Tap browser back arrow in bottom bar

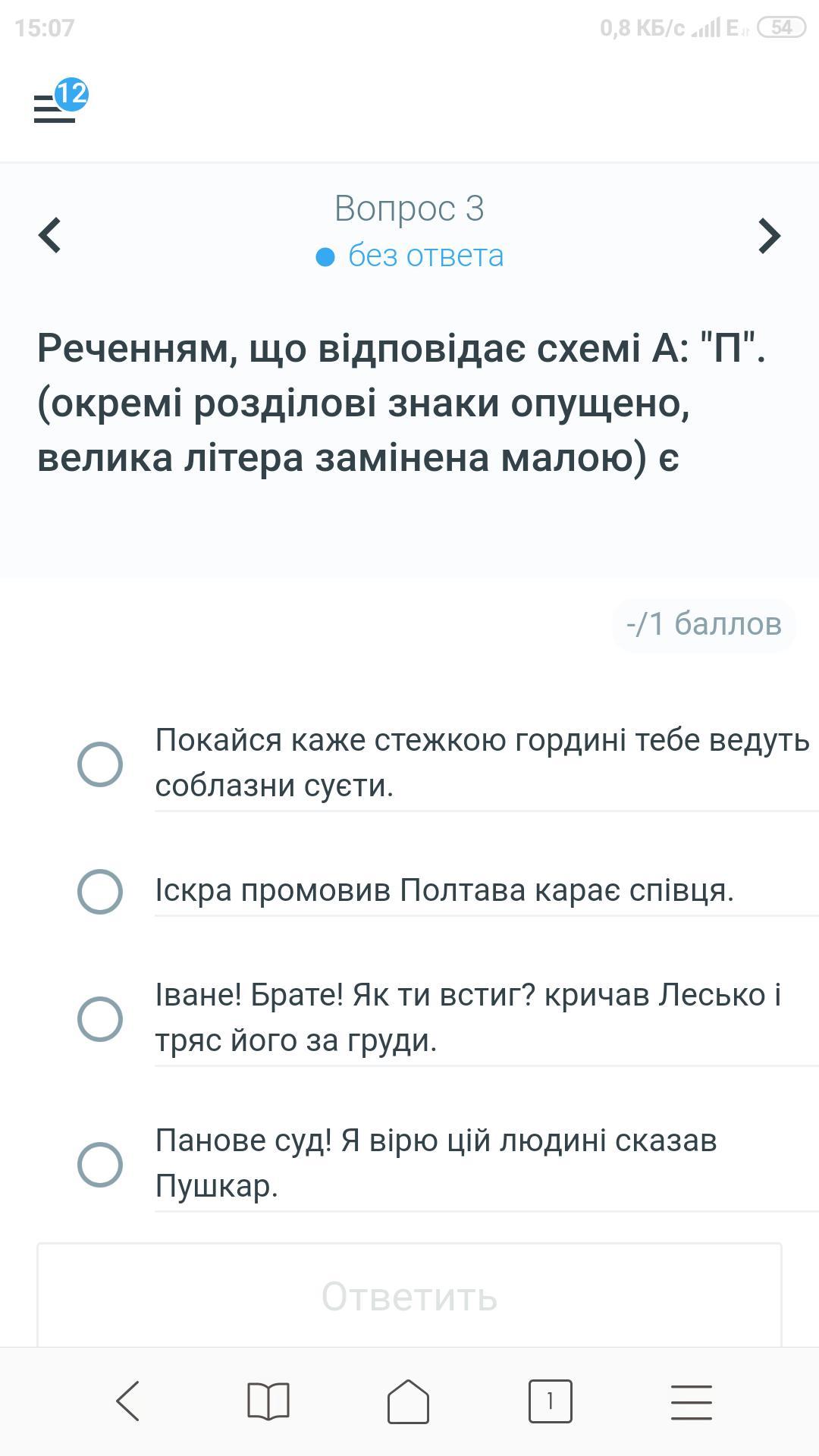pos(128,1401)
